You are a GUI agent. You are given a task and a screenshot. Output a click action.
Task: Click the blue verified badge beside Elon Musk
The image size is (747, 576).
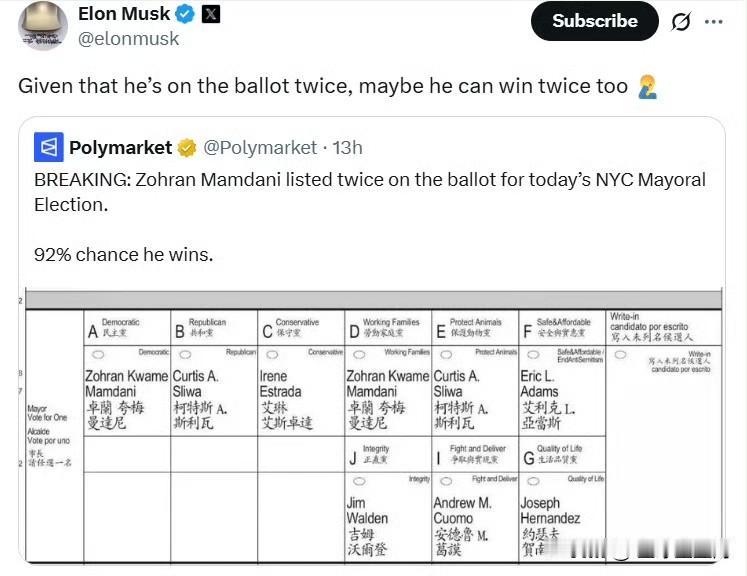pos(185,14)
